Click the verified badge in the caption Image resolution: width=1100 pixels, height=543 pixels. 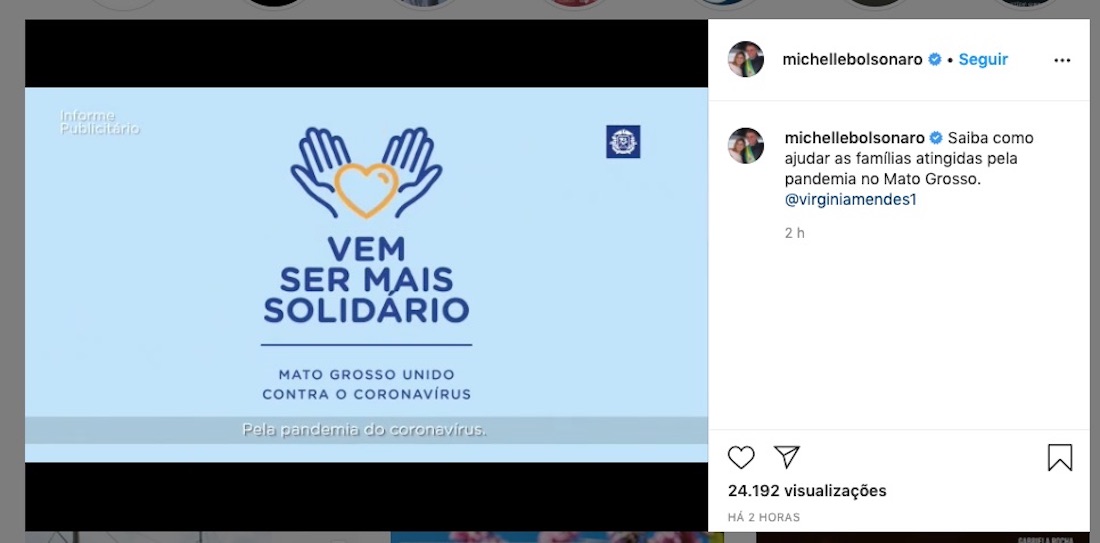(x=936, y=138)
